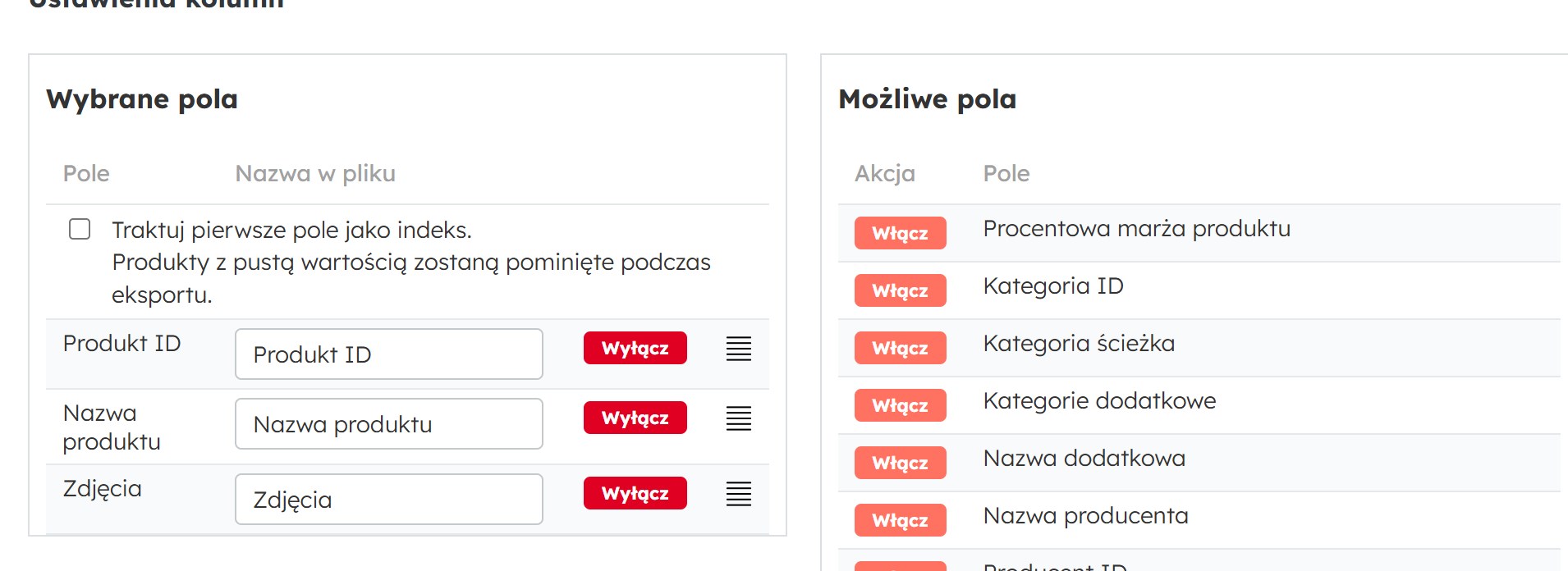Screen dimensions: 1568x571
Task: Turn on Kategorie dodatkowe field
Action: [x=900, y=405]
